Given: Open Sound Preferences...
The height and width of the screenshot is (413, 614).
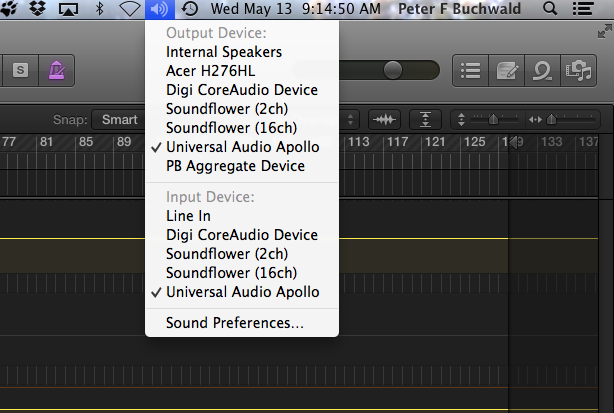Looking at the screenshot, I should (x=235, y=323).
